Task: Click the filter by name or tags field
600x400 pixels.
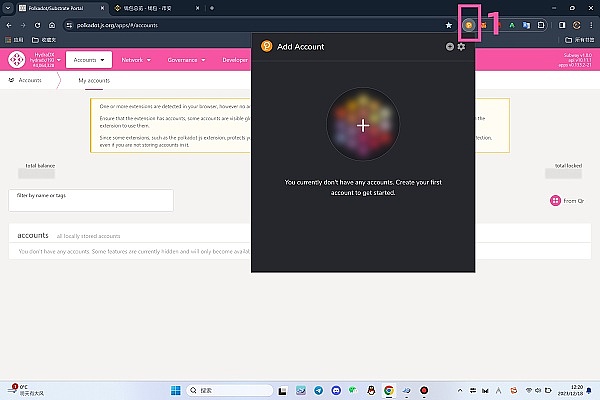Action: tap(90, 200)
